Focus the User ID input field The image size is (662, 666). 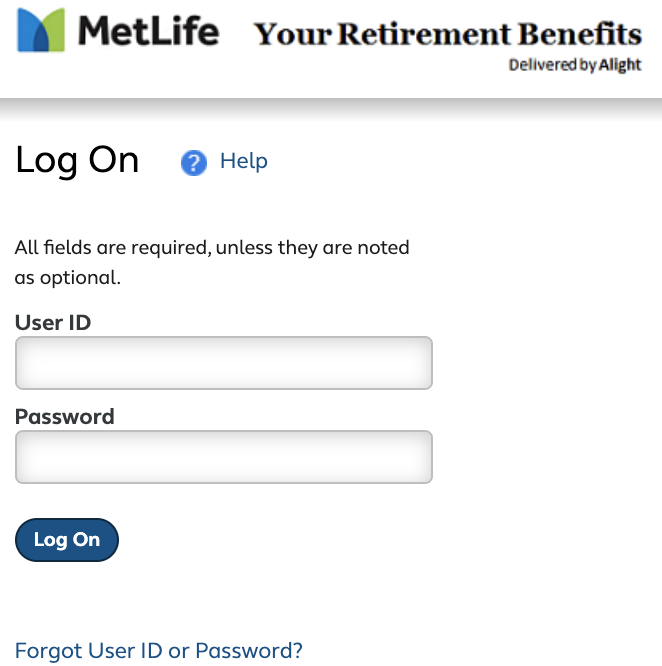point(224,363)
